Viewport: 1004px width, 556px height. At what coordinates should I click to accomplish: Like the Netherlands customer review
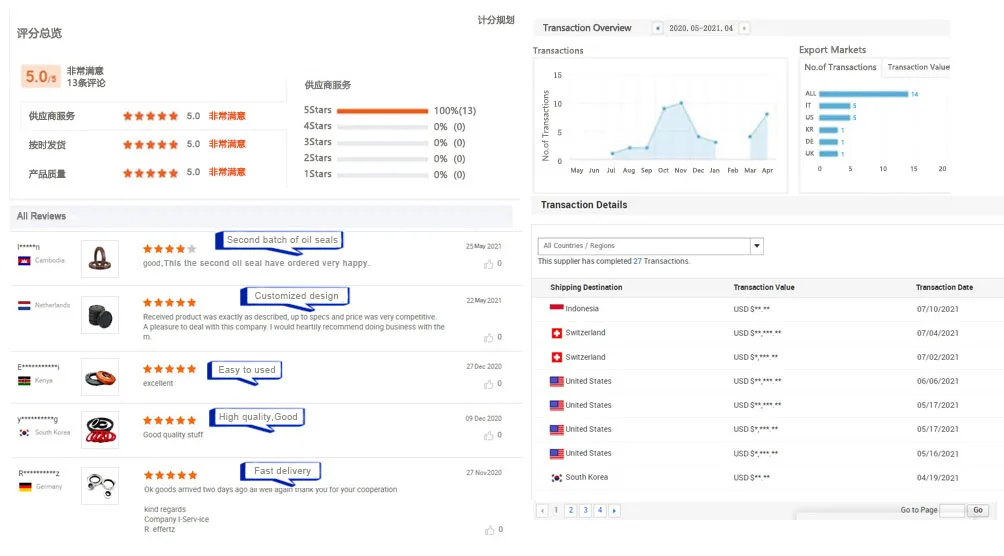[488, 338]
